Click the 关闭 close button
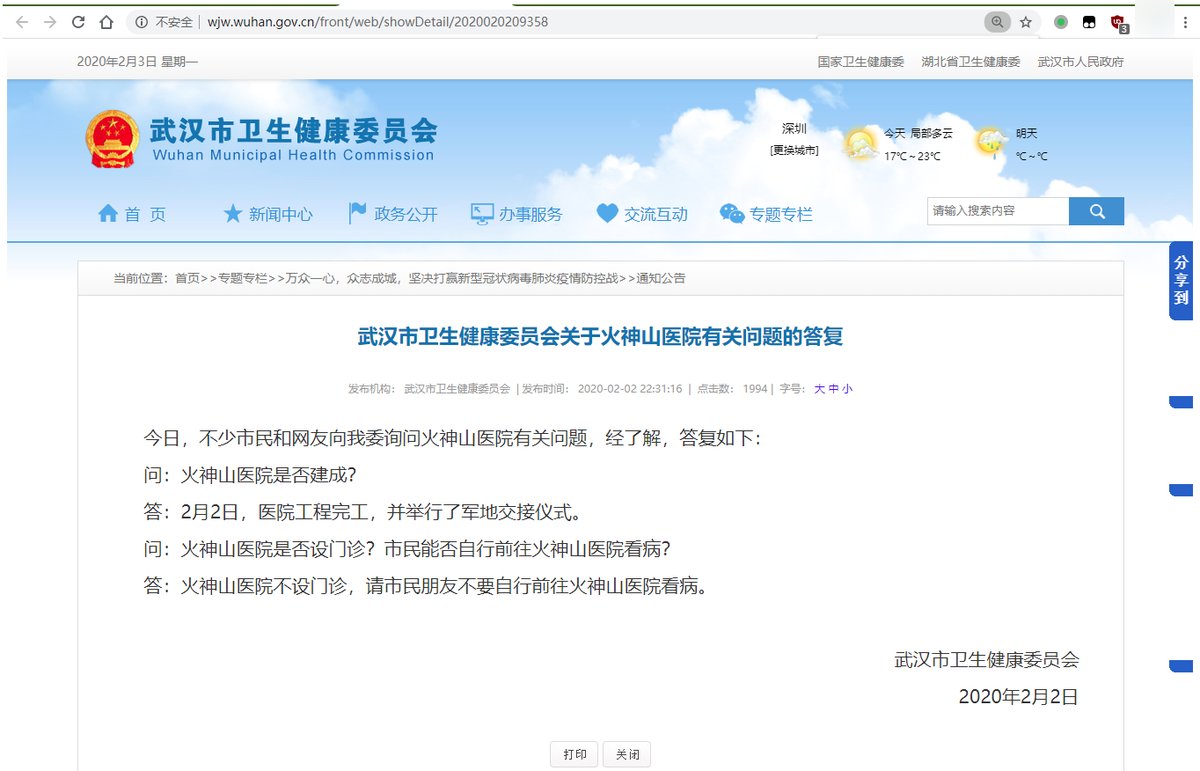Viewport: 1200px width, 771px height. [627, 755]
